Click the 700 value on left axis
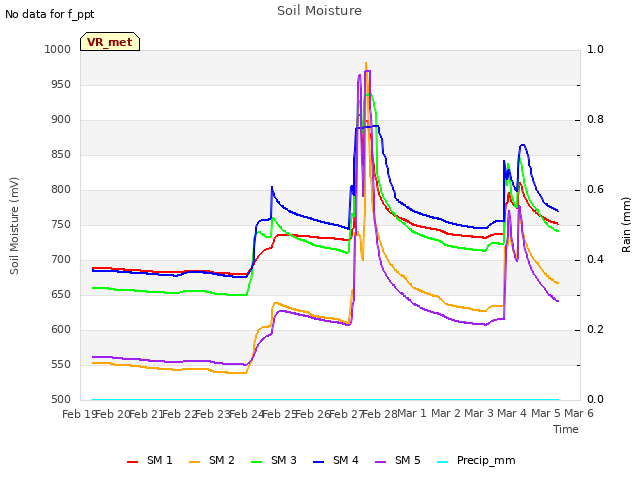640x480 pixels. tap(61, 260)
